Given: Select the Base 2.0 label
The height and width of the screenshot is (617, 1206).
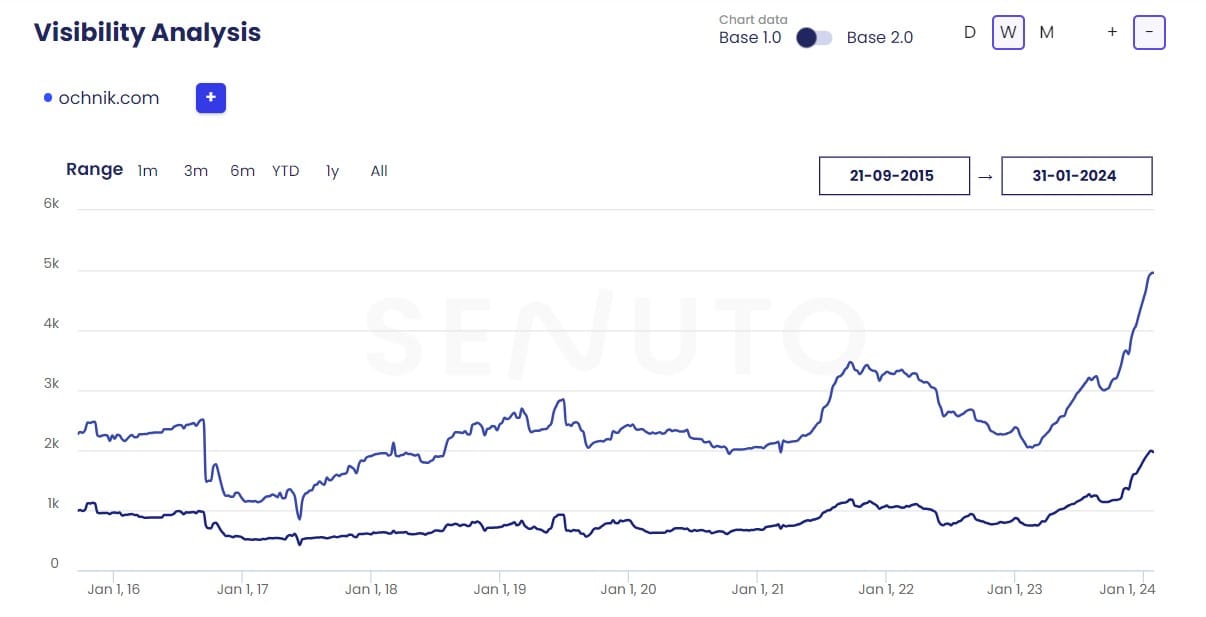Looking at the screenshot, I should 879,38.
